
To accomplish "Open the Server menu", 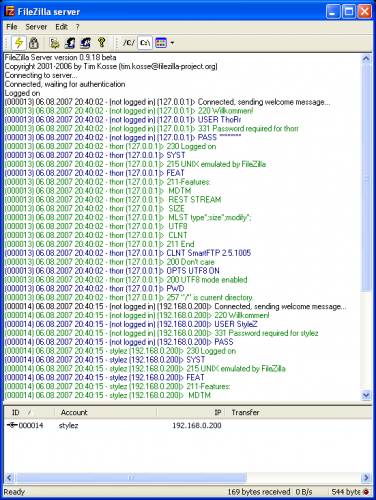I will tap(36, 27).
